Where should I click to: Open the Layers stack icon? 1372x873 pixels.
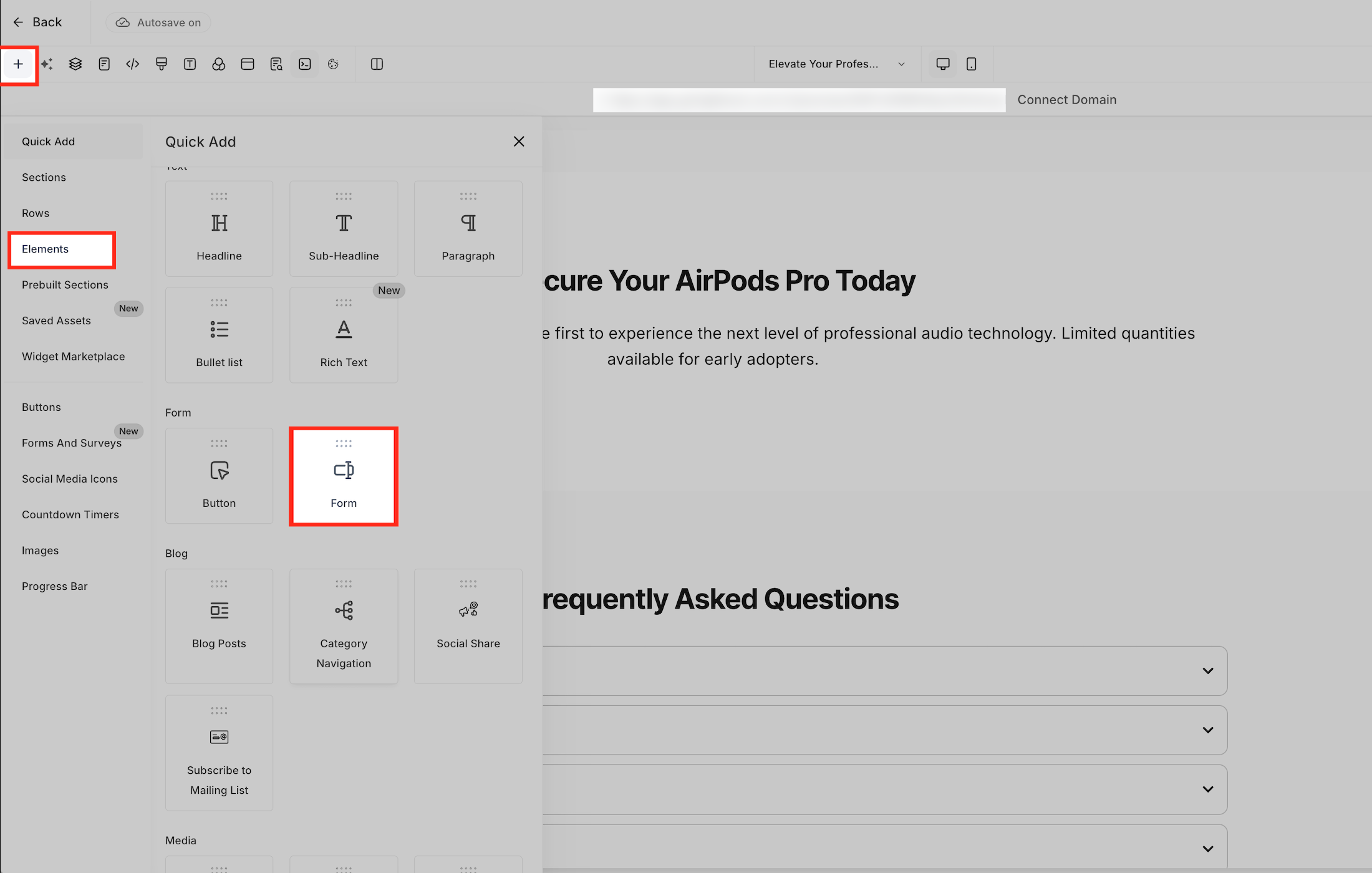tap(75, 64)
